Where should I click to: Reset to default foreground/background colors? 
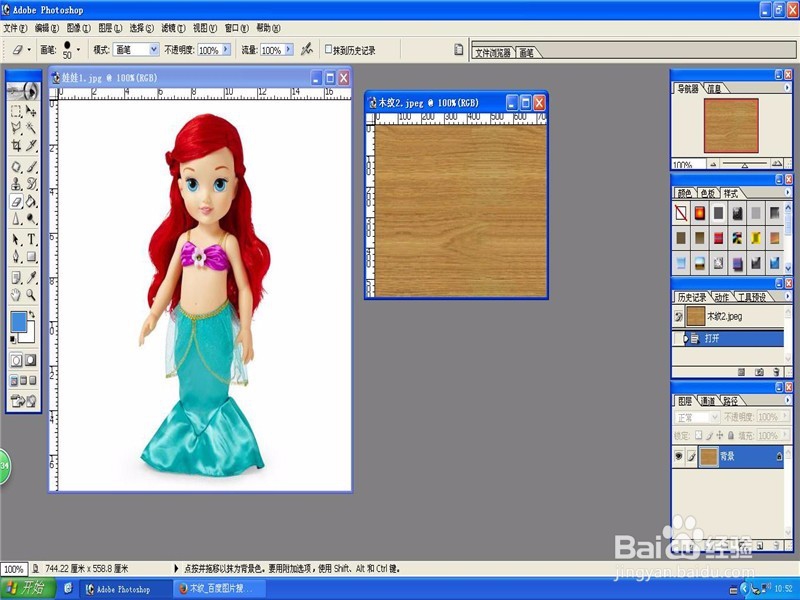click(x=13, y=339)
